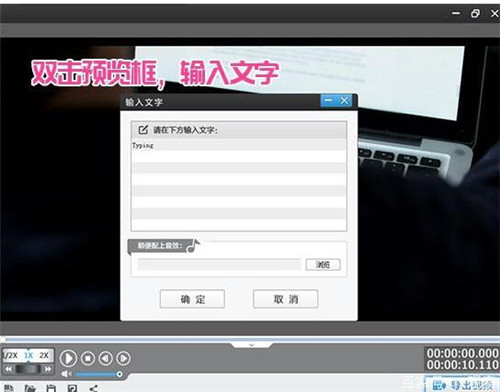Open help via the question mark icon
Viewport: 500px width, 392px height.
72,389
